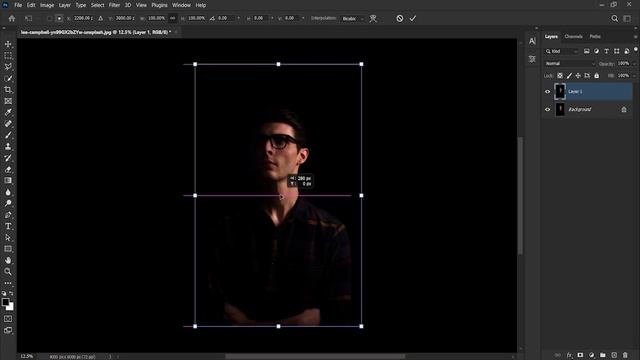
Task: Switch to warp mode icon
Action: click(373, 18)
